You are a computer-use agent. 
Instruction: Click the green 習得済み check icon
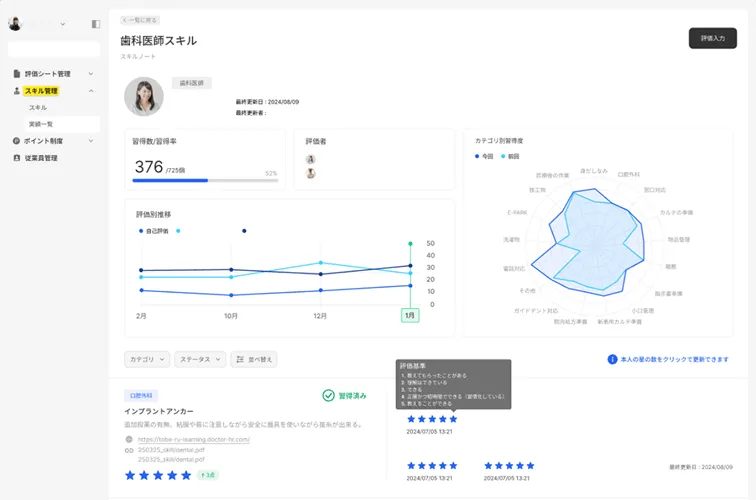click(x=328, y=395)
